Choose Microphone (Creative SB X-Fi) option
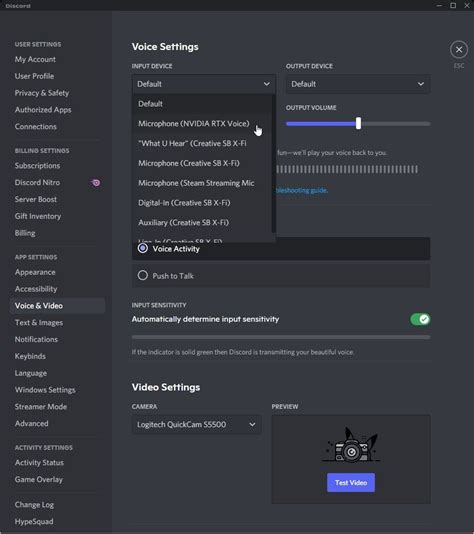This screenshot has width=474, height=534. [202, 163]
